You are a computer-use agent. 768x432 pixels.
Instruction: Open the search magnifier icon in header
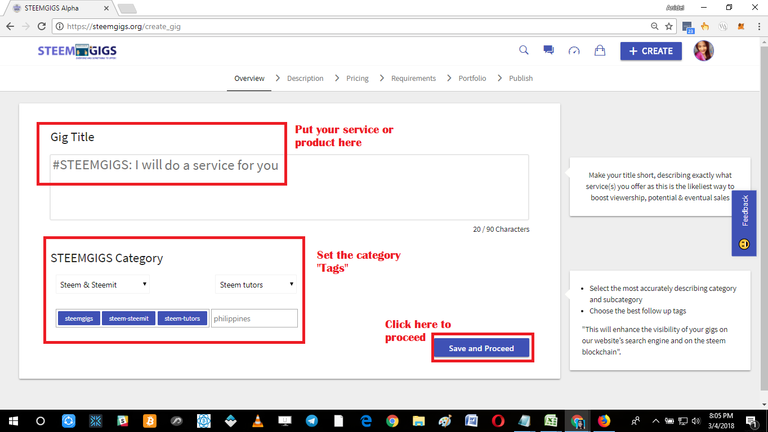point(524,50)
